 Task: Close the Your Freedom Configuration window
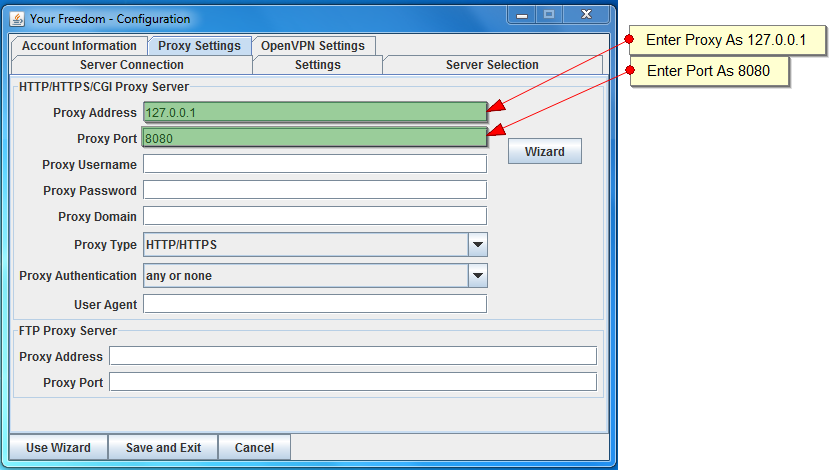tap(586, 15)
